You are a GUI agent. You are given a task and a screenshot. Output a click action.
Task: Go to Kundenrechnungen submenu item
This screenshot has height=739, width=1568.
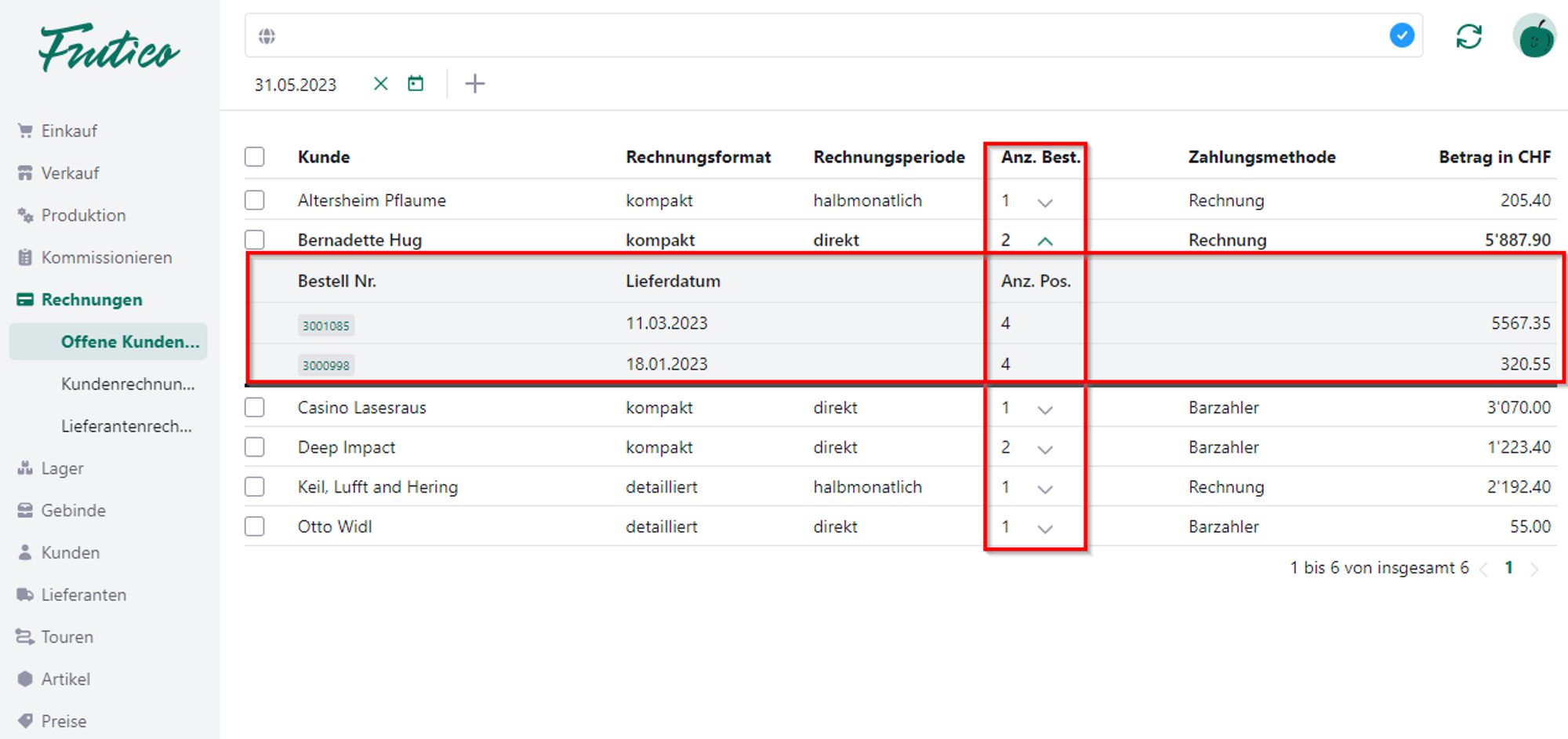[x=128, y=384]
